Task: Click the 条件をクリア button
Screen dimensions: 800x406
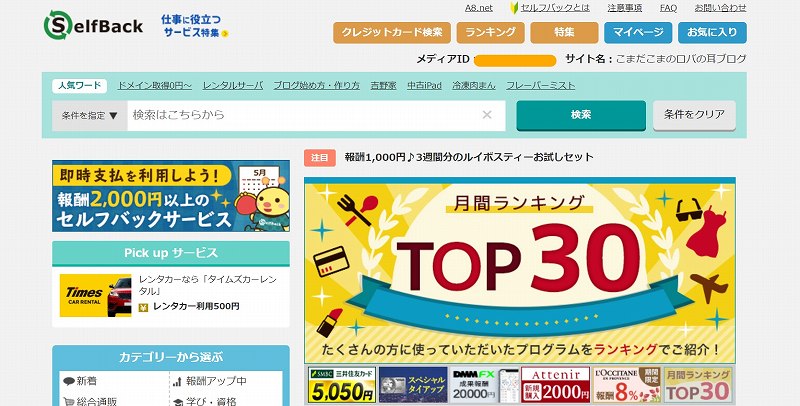Action: 694,115
